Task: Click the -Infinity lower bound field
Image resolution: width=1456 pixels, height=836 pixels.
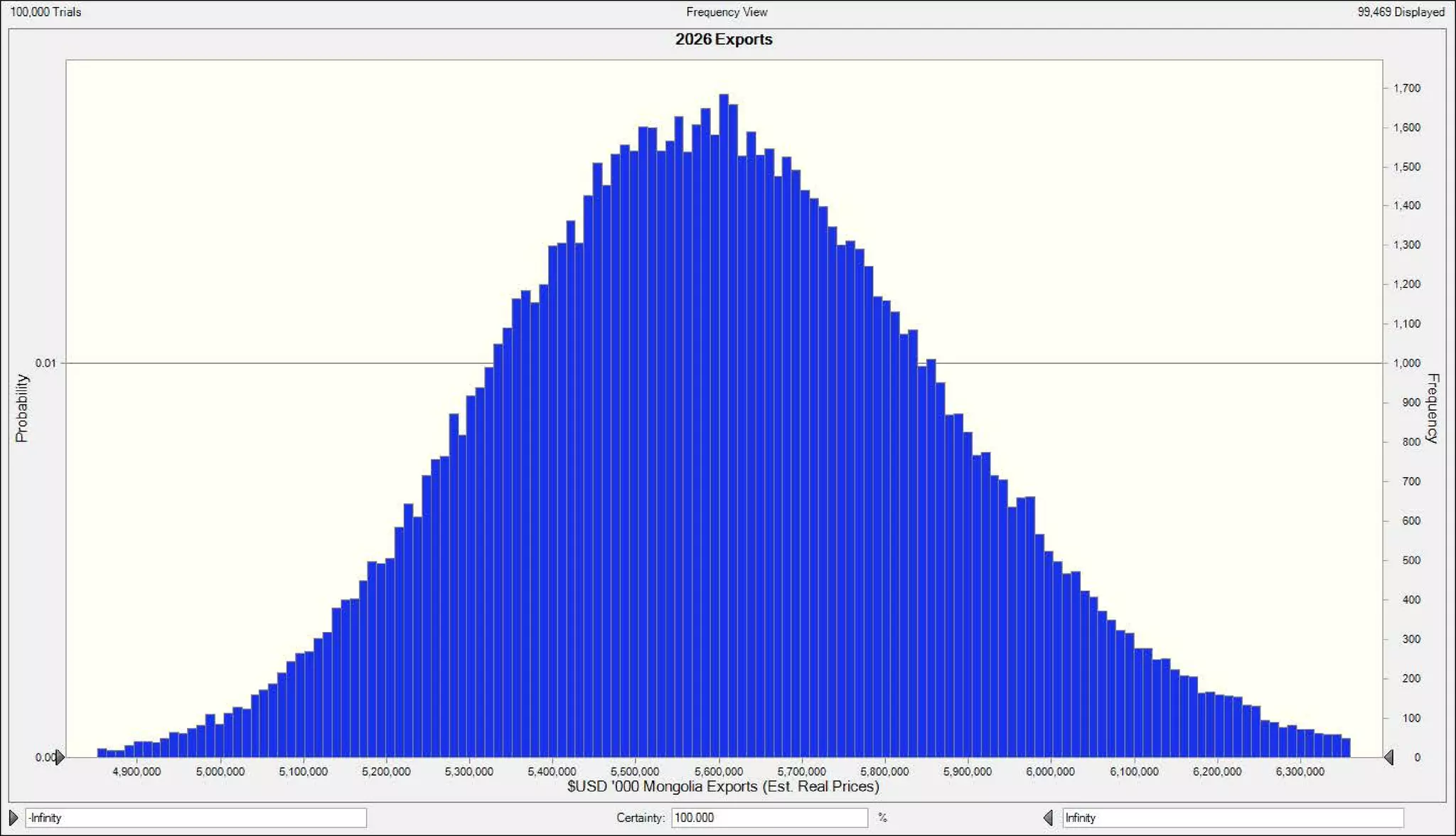Action: click(x=196, y=818)
